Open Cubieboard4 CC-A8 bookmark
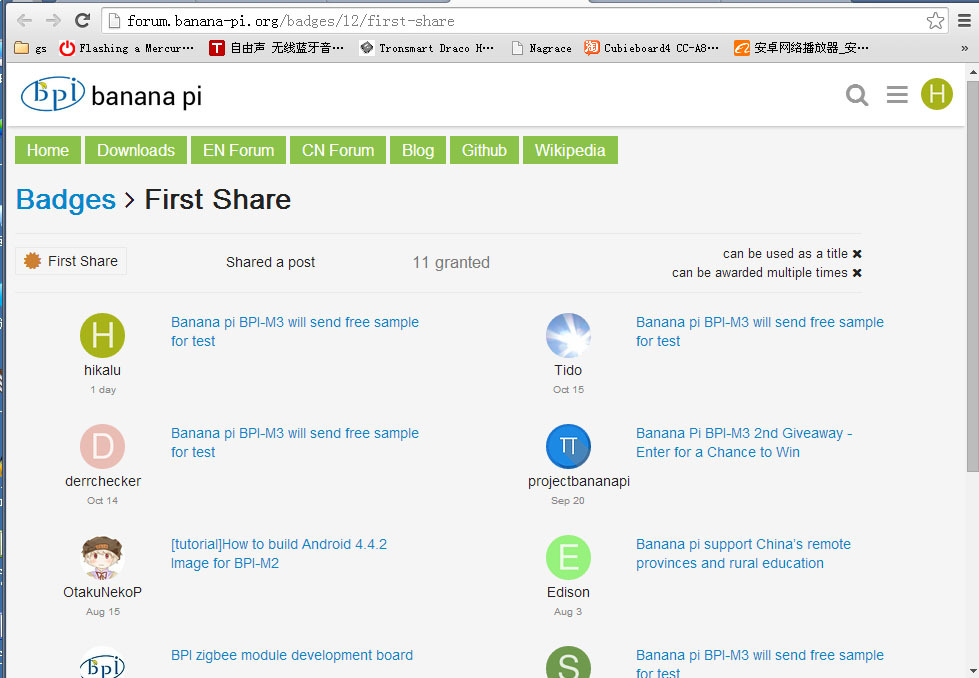The height and width of the screenshot is (678, 979). coord(652,48)
